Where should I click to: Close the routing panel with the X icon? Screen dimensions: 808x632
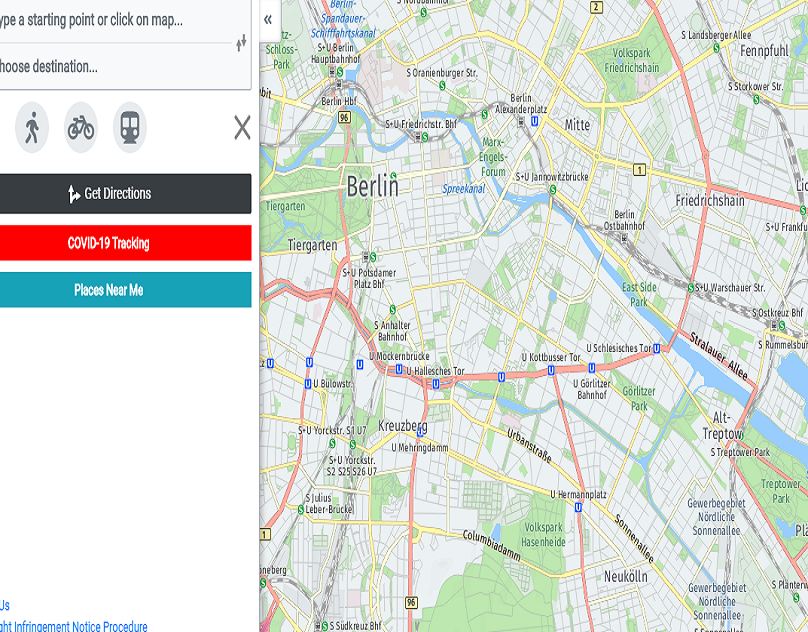click(243, 127)
